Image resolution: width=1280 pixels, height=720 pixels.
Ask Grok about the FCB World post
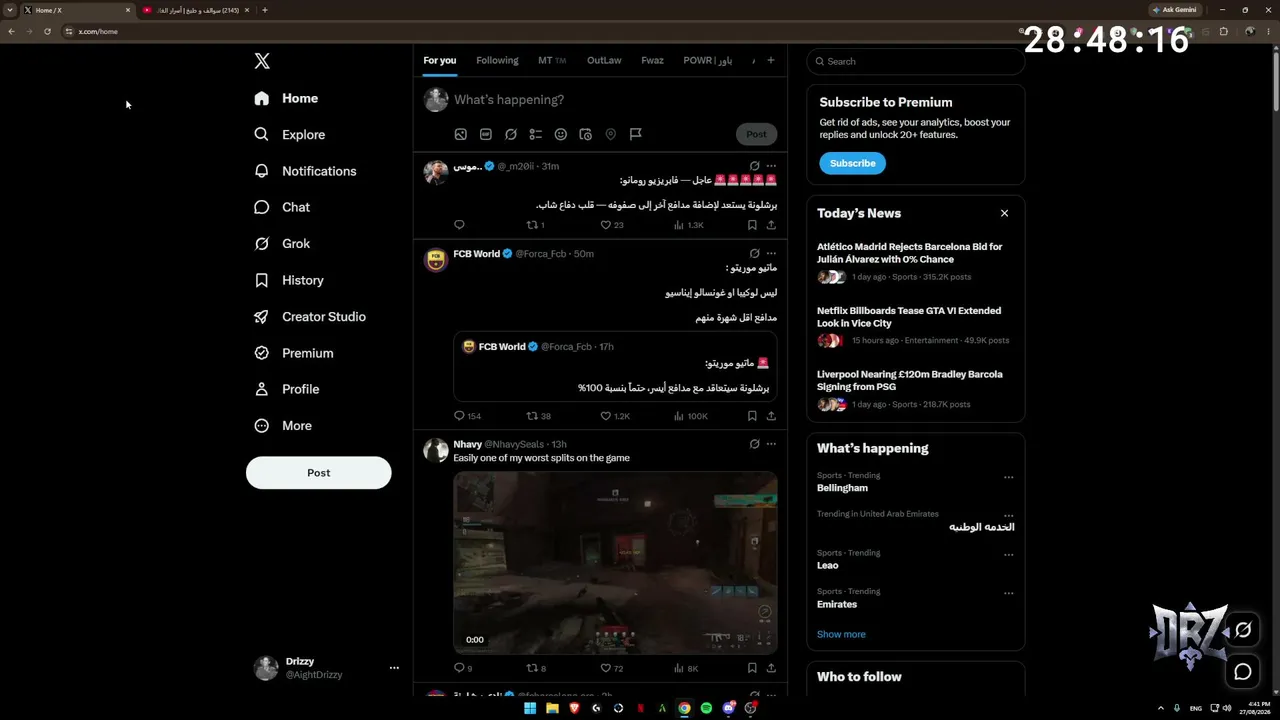[754, 254]
